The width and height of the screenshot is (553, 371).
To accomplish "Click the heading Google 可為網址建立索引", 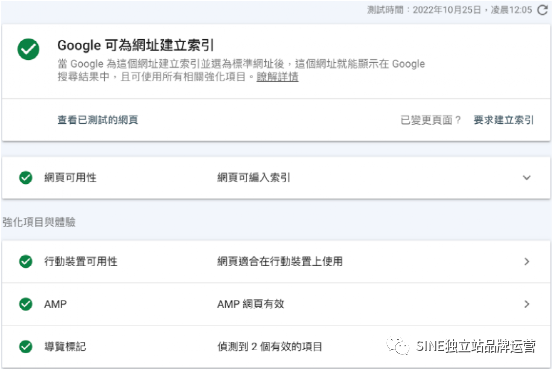I will pyautogui.click(x=136, y=45).
